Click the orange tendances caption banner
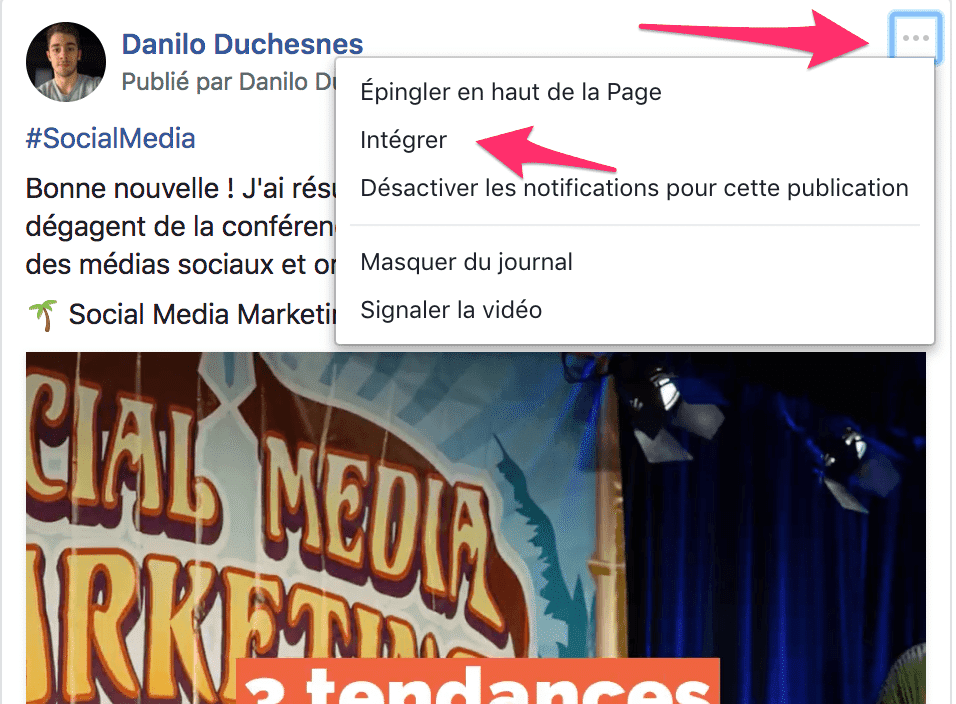 (x=477, y=681)
